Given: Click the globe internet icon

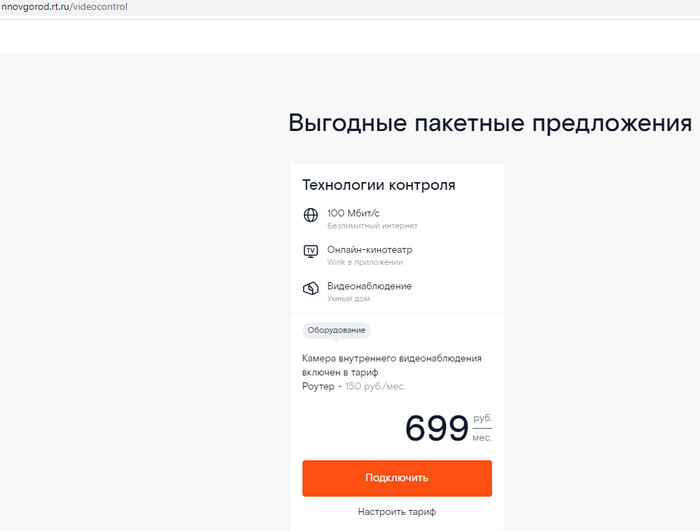Looking at the screenshot, I should point(310,215).
